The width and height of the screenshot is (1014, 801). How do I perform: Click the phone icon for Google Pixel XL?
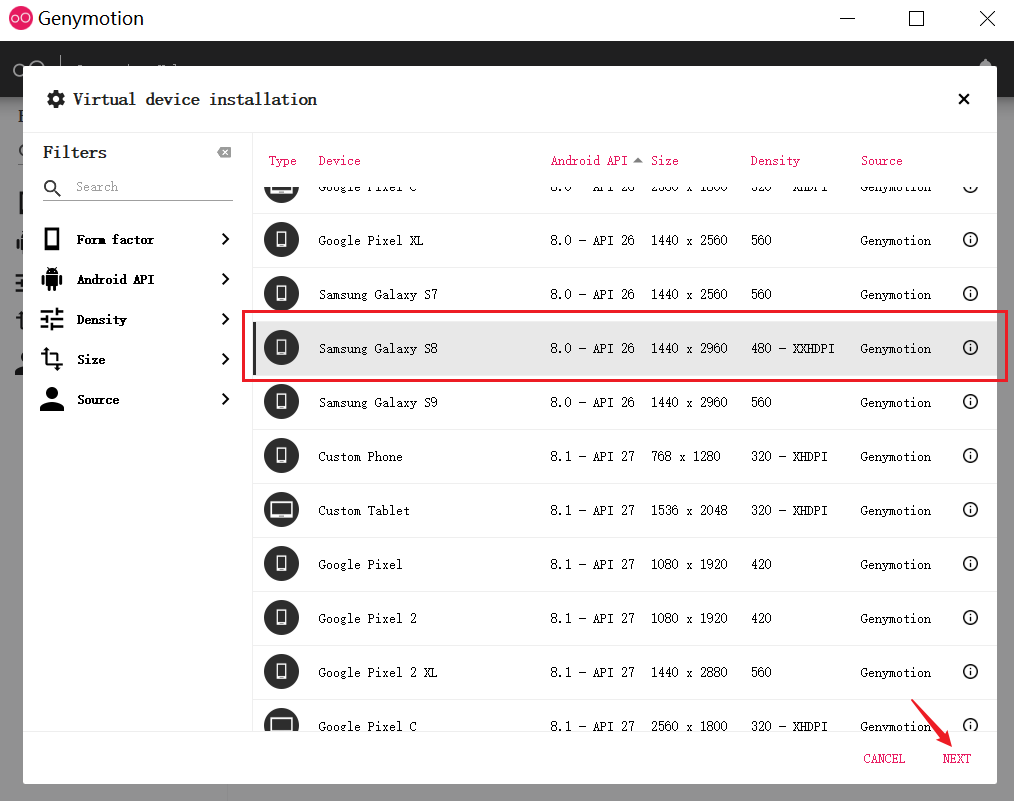(281, 240)
